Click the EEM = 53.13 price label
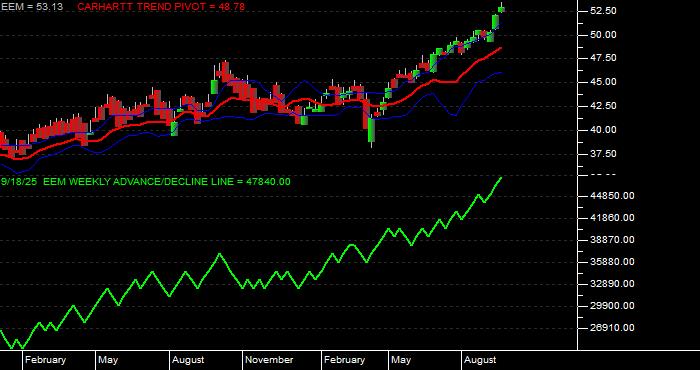 (x=31, y=7)
